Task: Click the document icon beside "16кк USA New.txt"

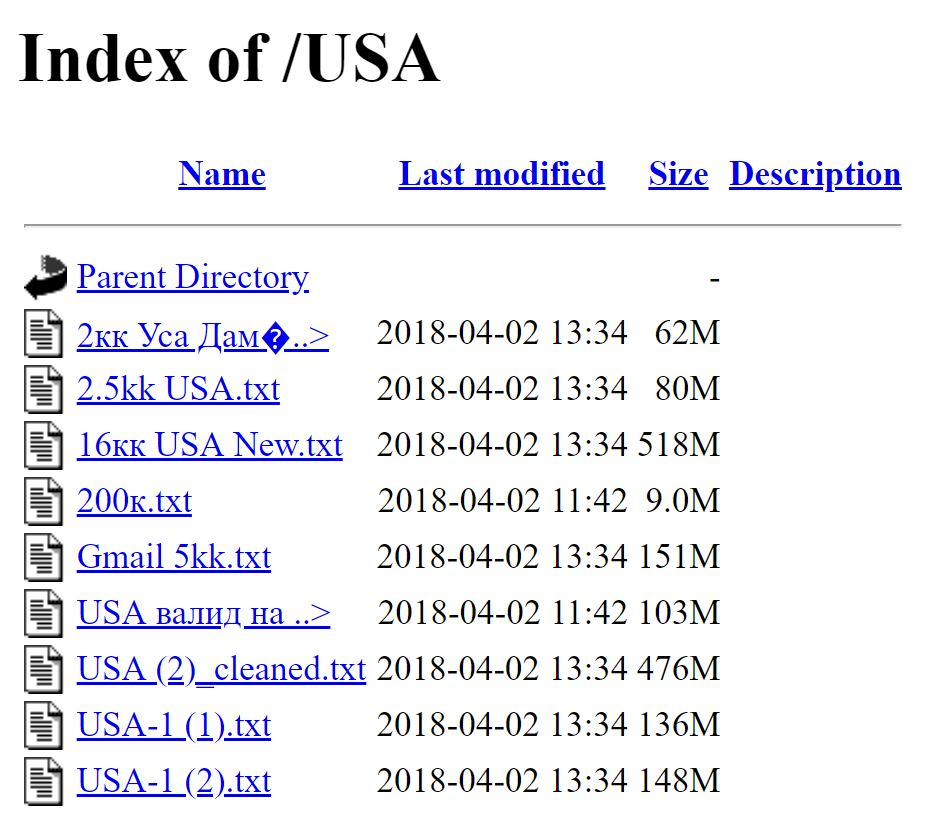Action: coord(41,445)
